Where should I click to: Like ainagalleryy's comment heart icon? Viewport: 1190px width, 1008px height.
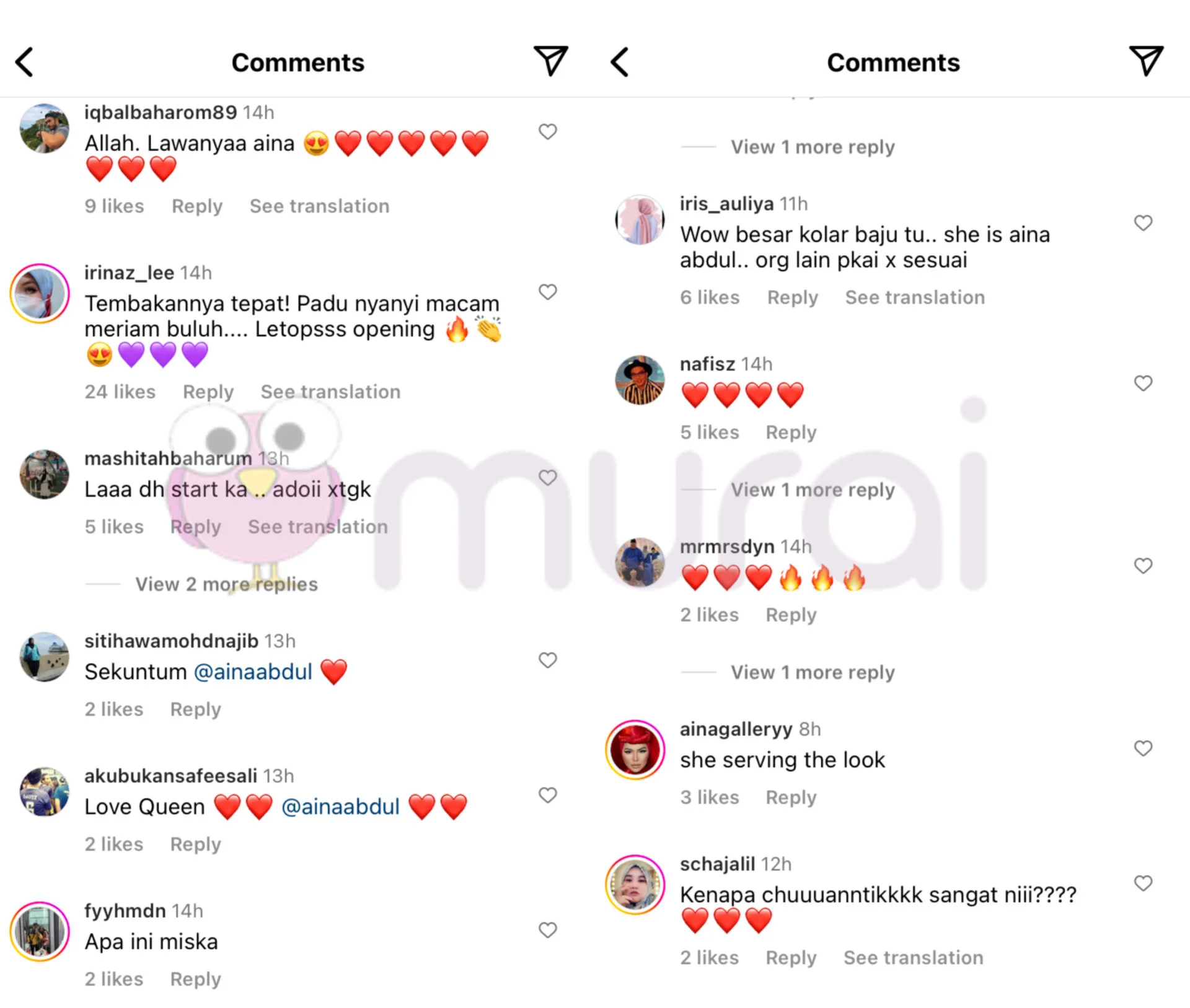pyautogui.click(x=1143, y=748)
